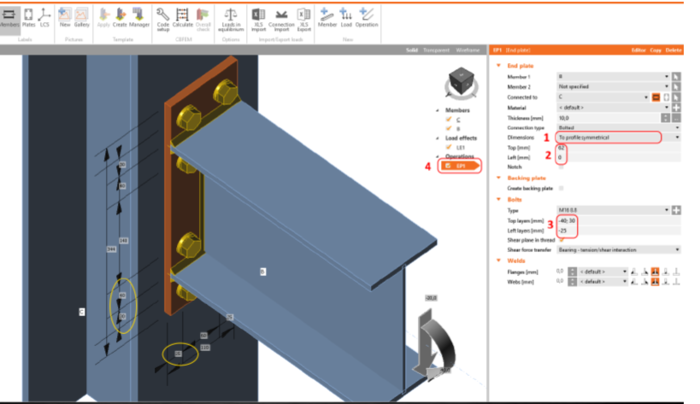This screenshot has height=404, width=700.
Task: Collapse the Welds section
Action: pyautogui.click(x=499, y=260)
